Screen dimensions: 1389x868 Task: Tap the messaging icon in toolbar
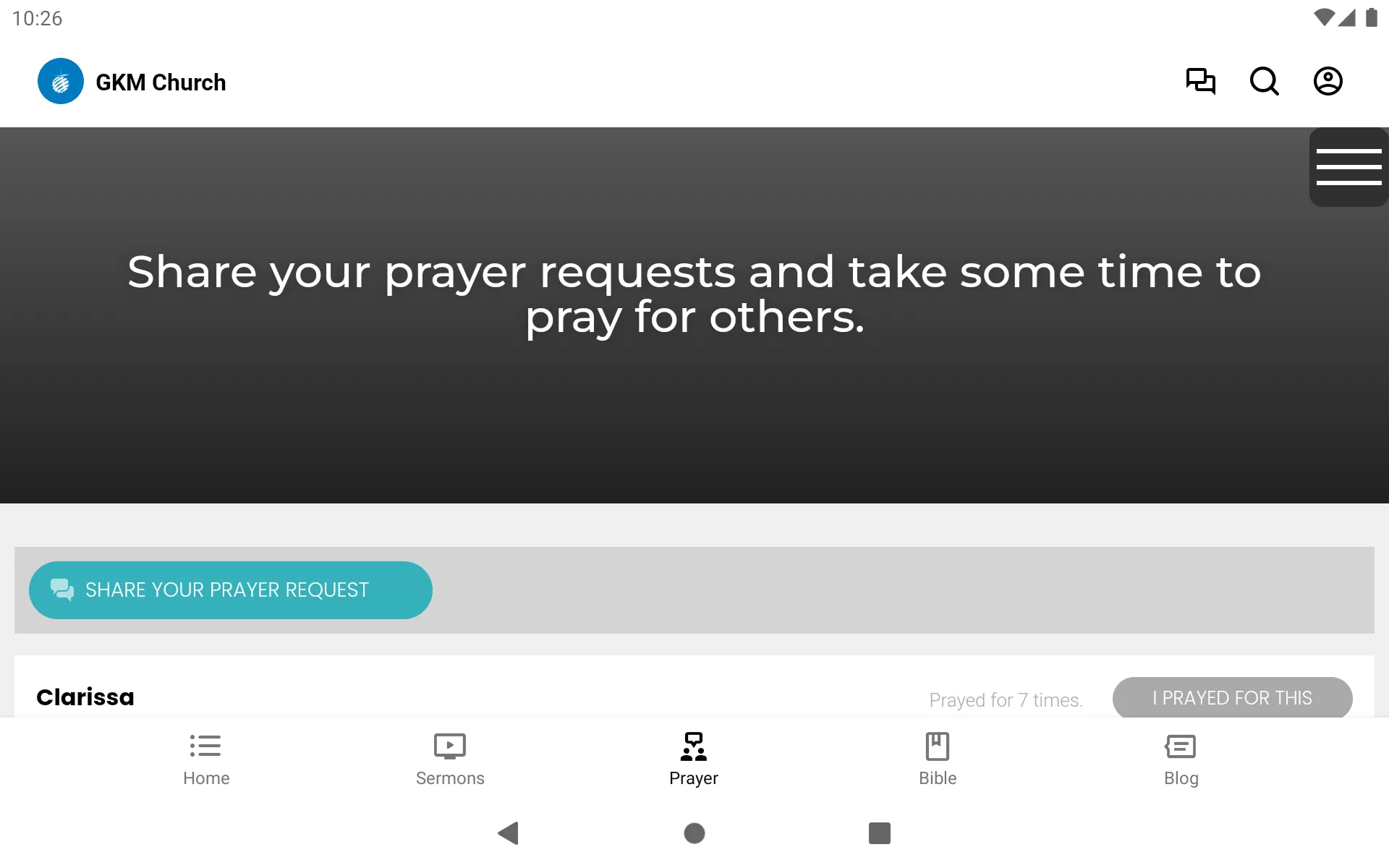pos(1200,81)
